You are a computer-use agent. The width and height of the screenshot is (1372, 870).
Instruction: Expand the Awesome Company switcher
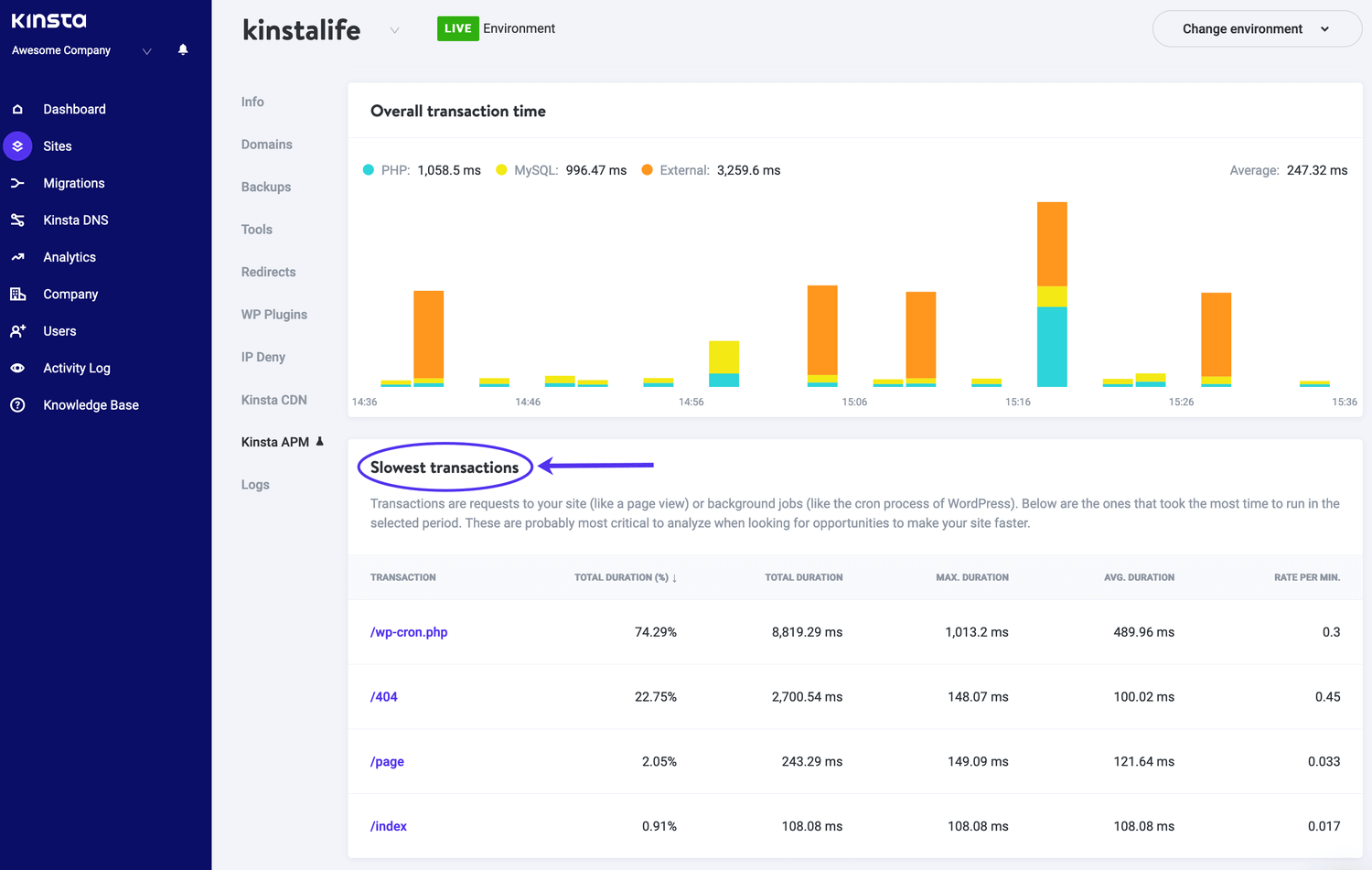(146, 51)
